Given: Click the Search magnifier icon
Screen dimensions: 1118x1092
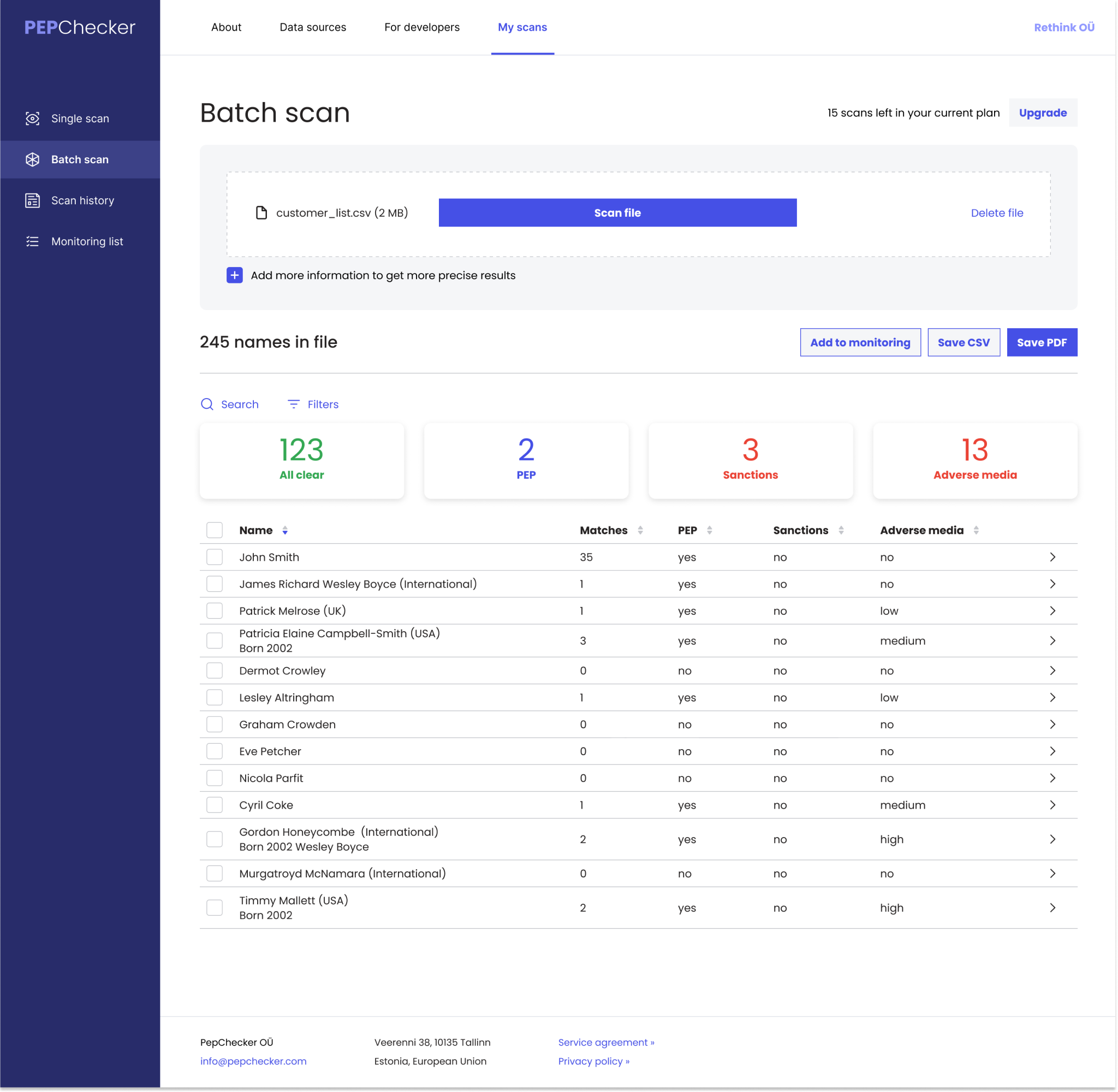Looking at the screenshot, I should 207,405.
